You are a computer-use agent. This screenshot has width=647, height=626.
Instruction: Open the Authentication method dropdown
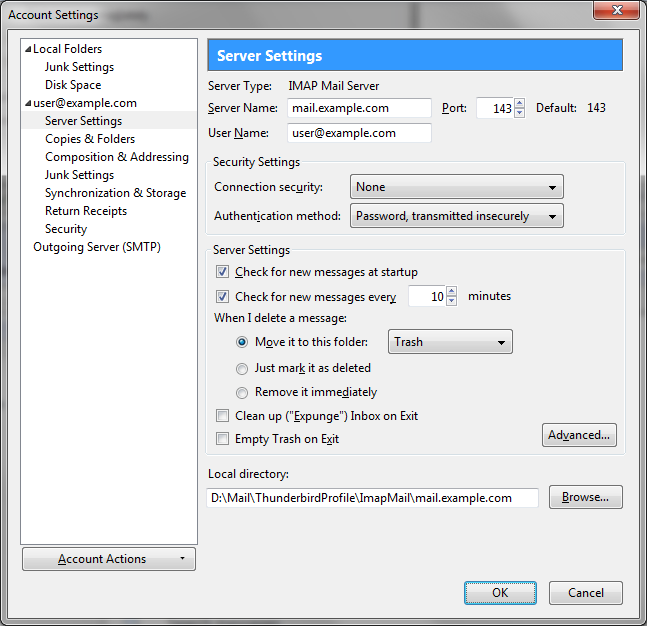tap(457, 216)
